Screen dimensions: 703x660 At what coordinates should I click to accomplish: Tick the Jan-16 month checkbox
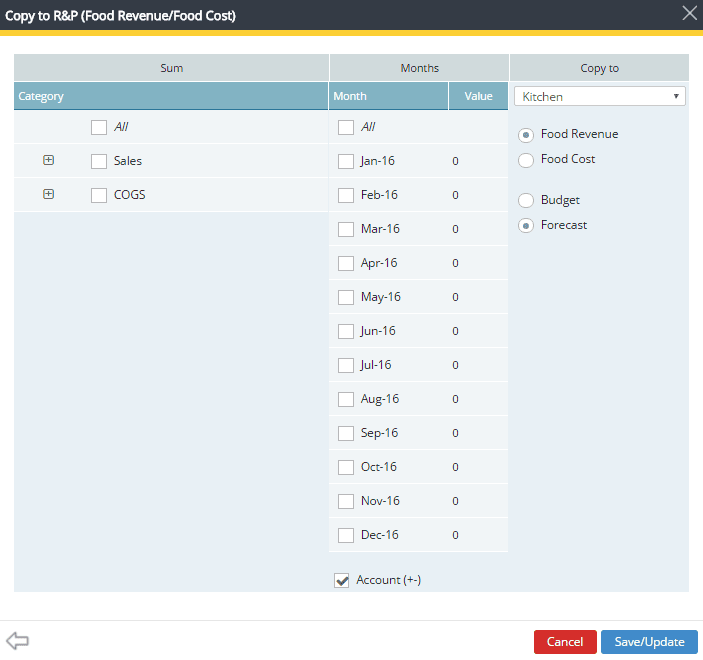coord(346,161)
